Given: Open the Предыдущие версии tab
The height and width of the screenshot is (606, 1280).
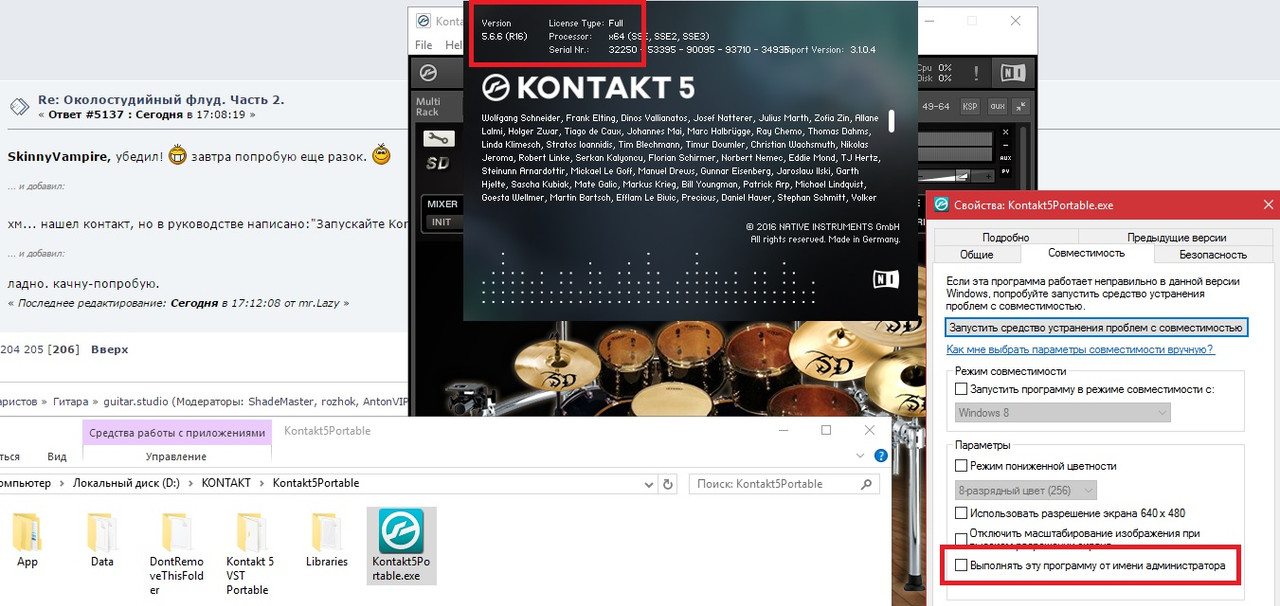Looking at the screenshot, I should [1176, 238].
